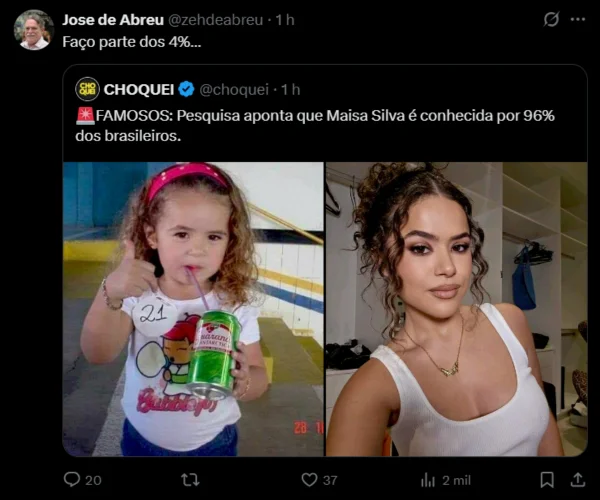Repost the tweet using retweet icon
600x500 pixels.
coord(190,480)
